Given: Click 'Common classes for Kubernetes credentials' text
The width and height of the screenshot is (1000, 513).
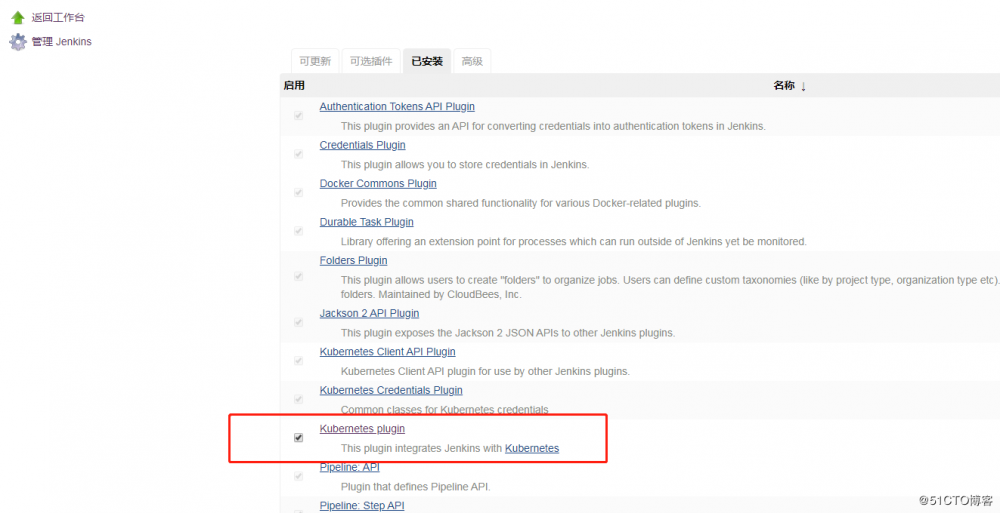Looking at the screenshot, I should click(445, 410).
